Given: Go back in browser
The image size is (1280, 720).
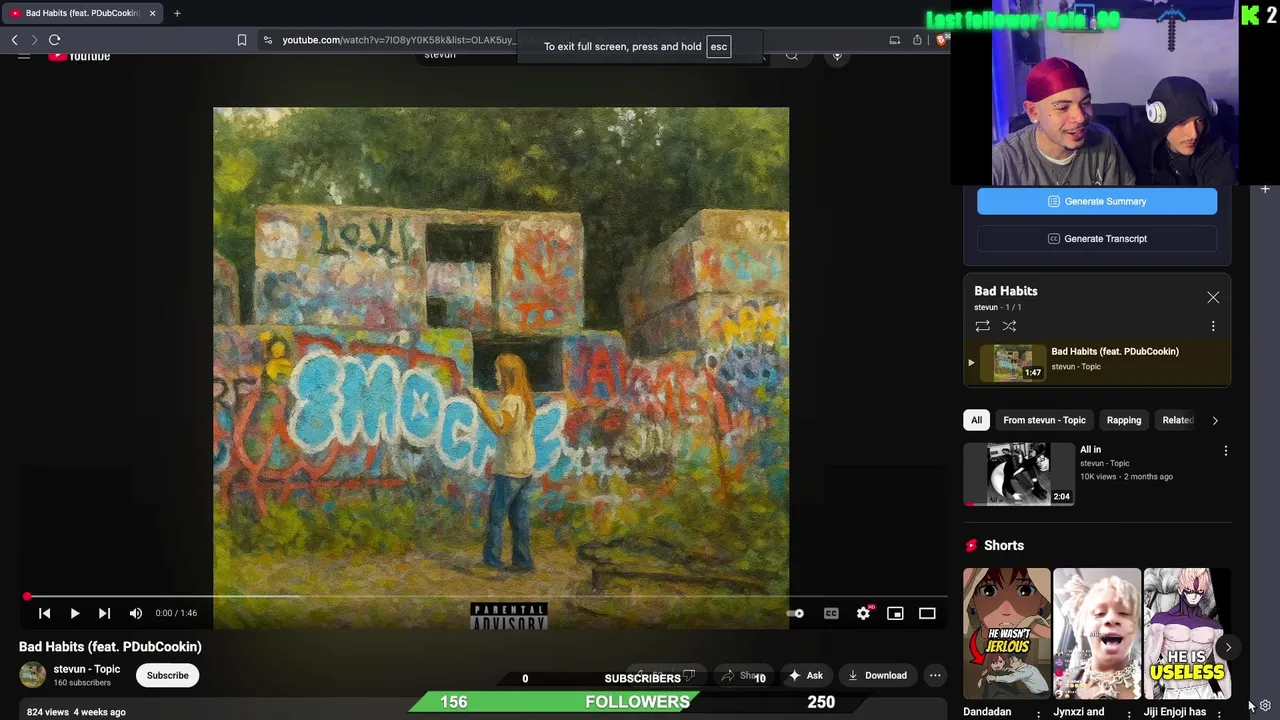Looking at the screenshot, I should point(14,40).
